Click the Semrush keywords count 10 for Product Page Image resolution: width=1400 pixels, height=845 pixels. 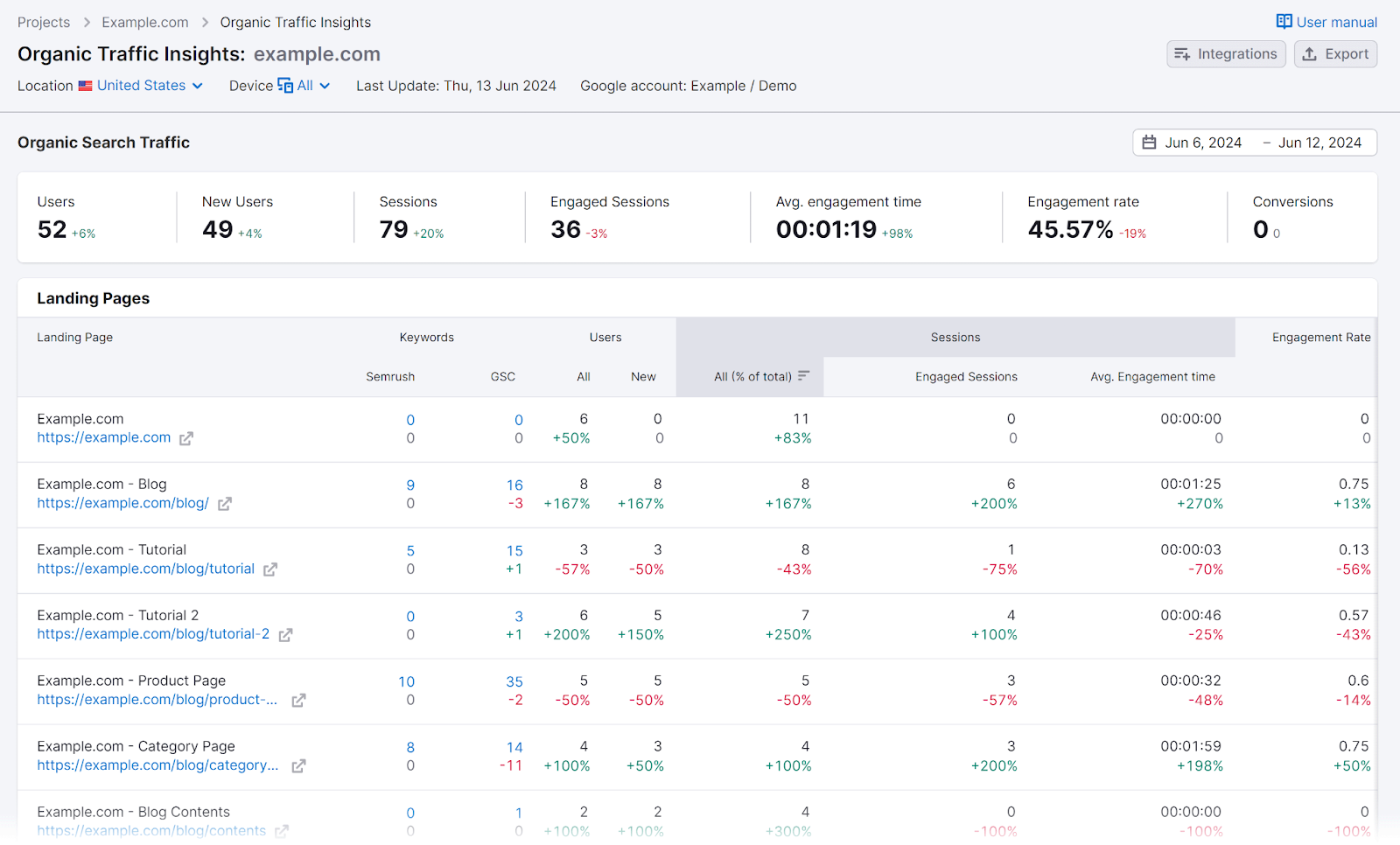406,681
